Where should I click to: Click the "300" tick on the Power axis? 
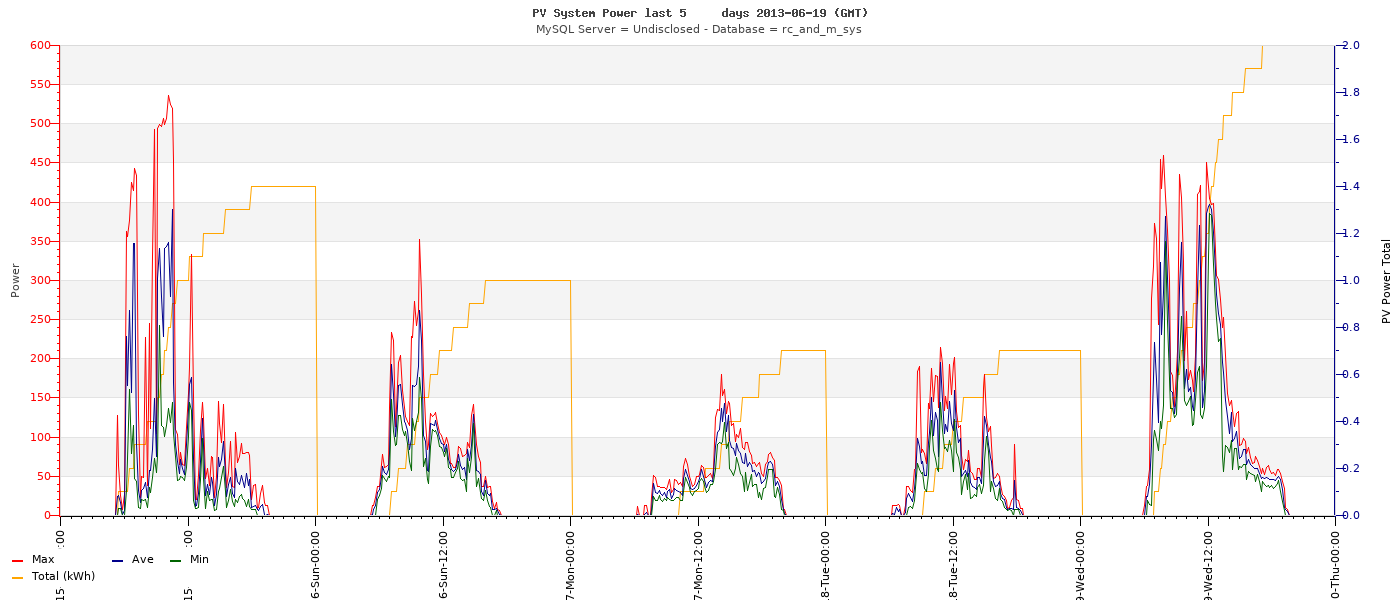tap(40, 280)
